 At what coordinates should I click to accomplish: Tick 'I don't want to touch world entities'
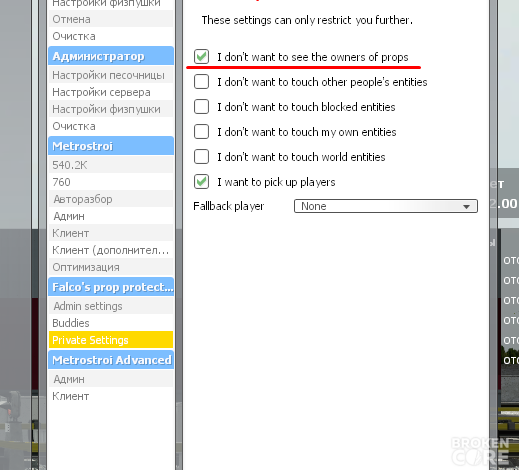point(201,157)
